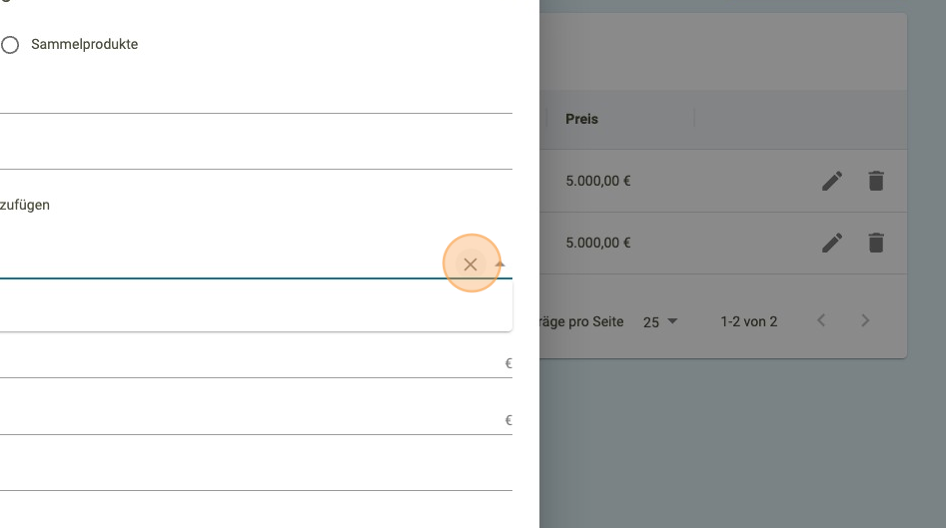Screen dimensions: 946x528
Task: Sort by the Preis column header
Action: coord(582,119)
